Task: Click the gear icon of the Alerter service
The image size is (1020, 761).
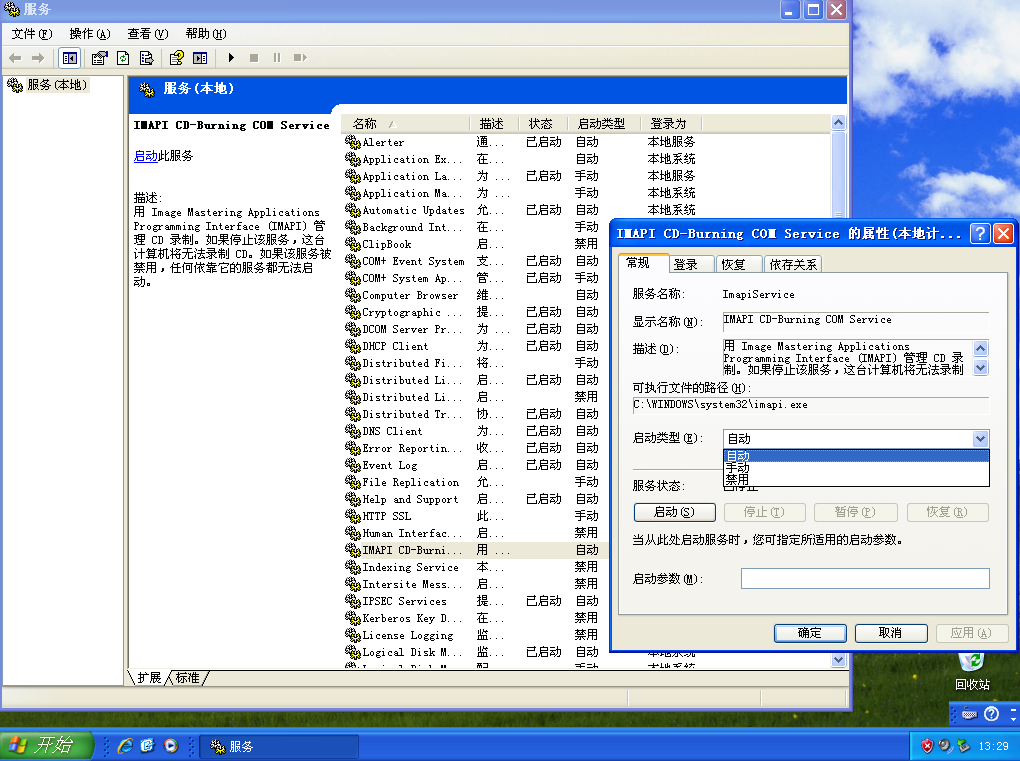Action: [352, 142]
